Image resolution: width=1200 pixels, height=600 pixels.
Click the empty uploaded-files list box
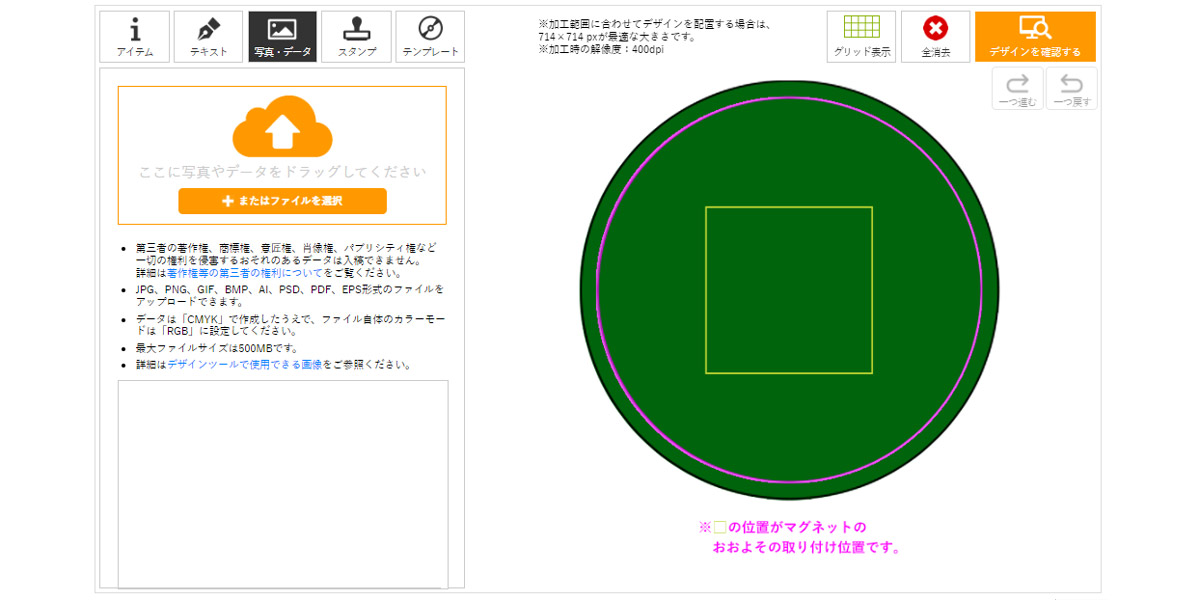283,484
